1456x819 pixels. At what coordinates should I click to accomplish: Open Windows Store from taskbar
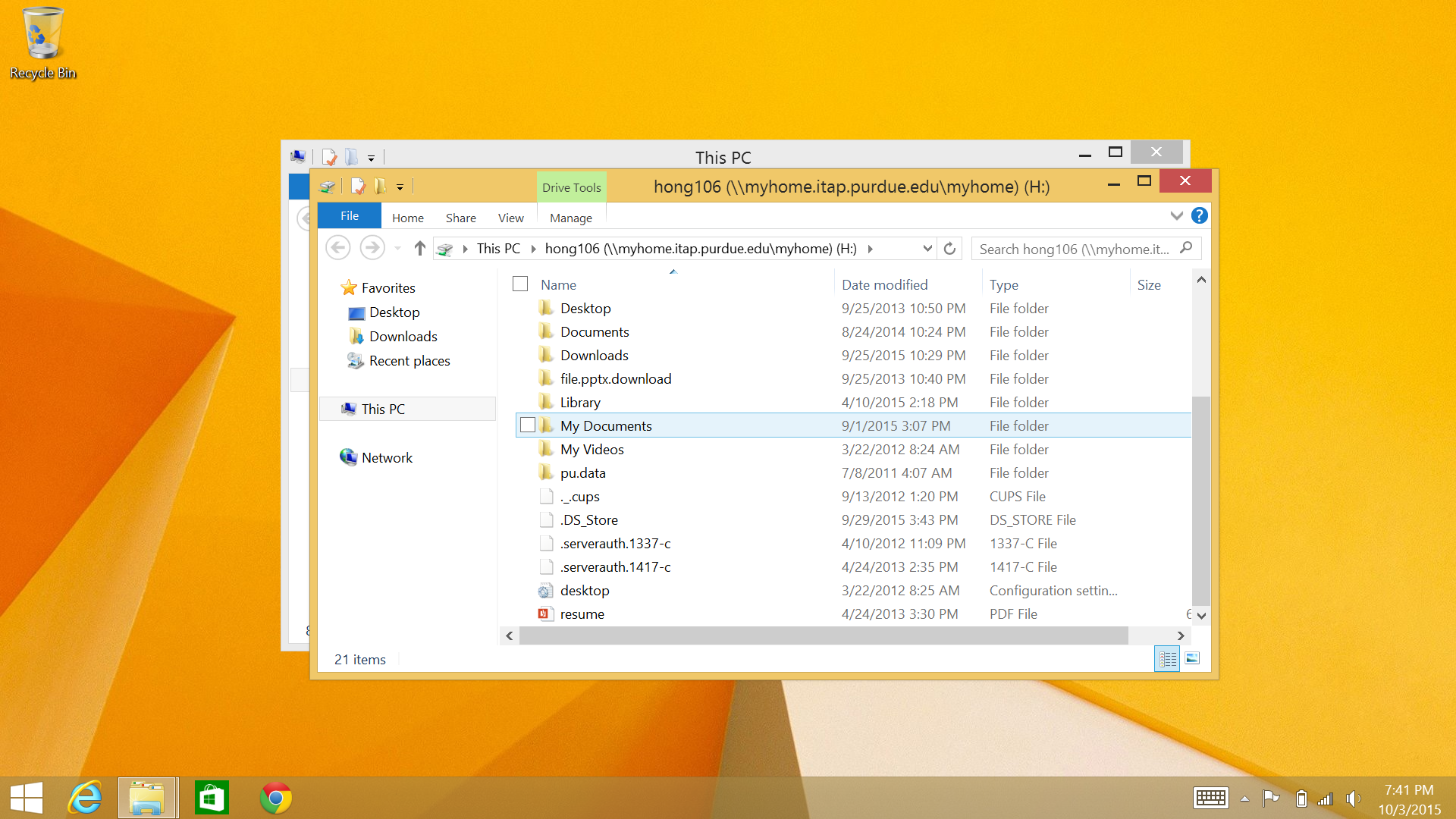[x=212, y=798]
